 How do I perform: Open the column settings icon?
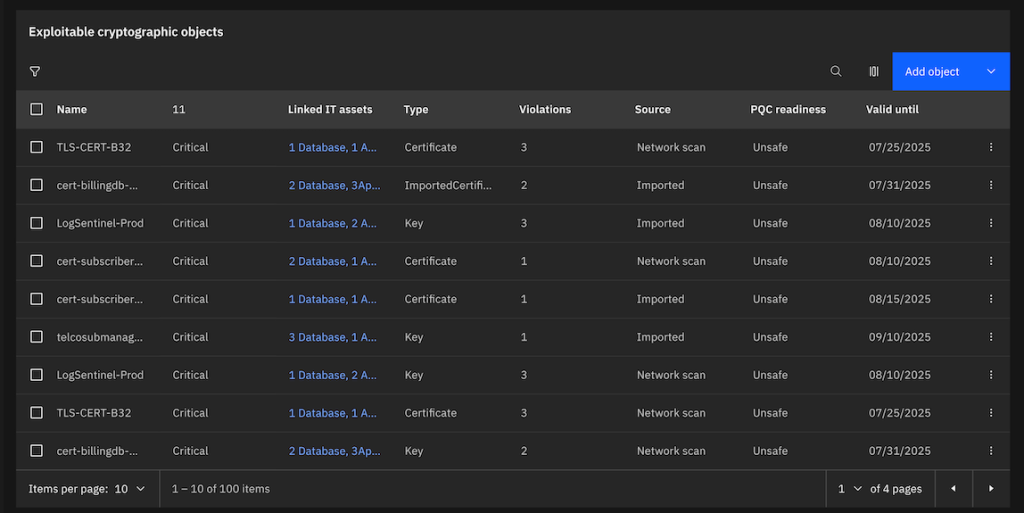(x=874, y=71)
